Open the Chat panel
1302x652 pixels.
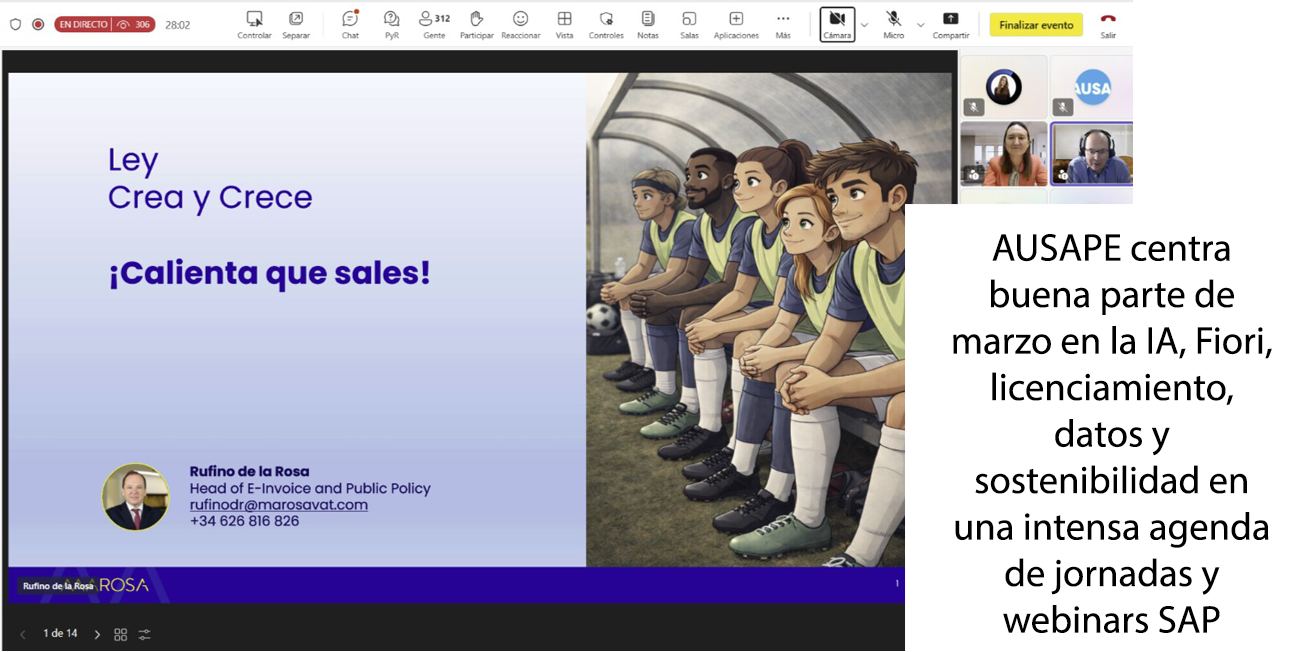(350, 24)
